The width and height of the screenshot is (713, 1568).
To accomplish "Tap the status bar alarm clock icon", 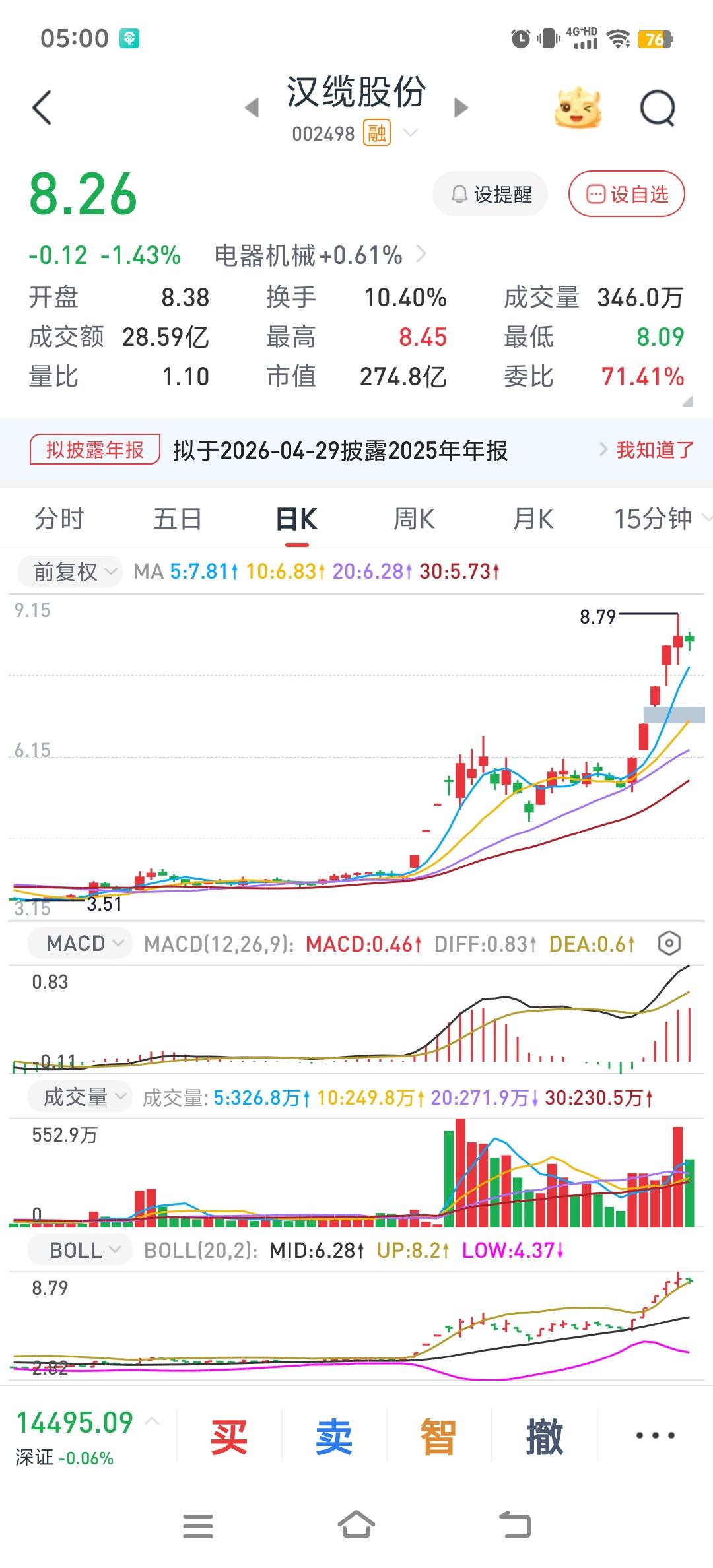I will pos(521,39).
